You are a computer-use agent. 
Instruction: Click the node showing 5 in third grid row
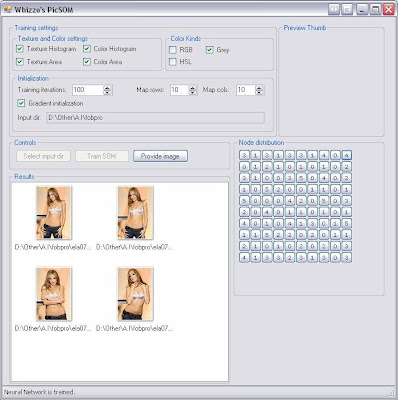coord(301,178)
